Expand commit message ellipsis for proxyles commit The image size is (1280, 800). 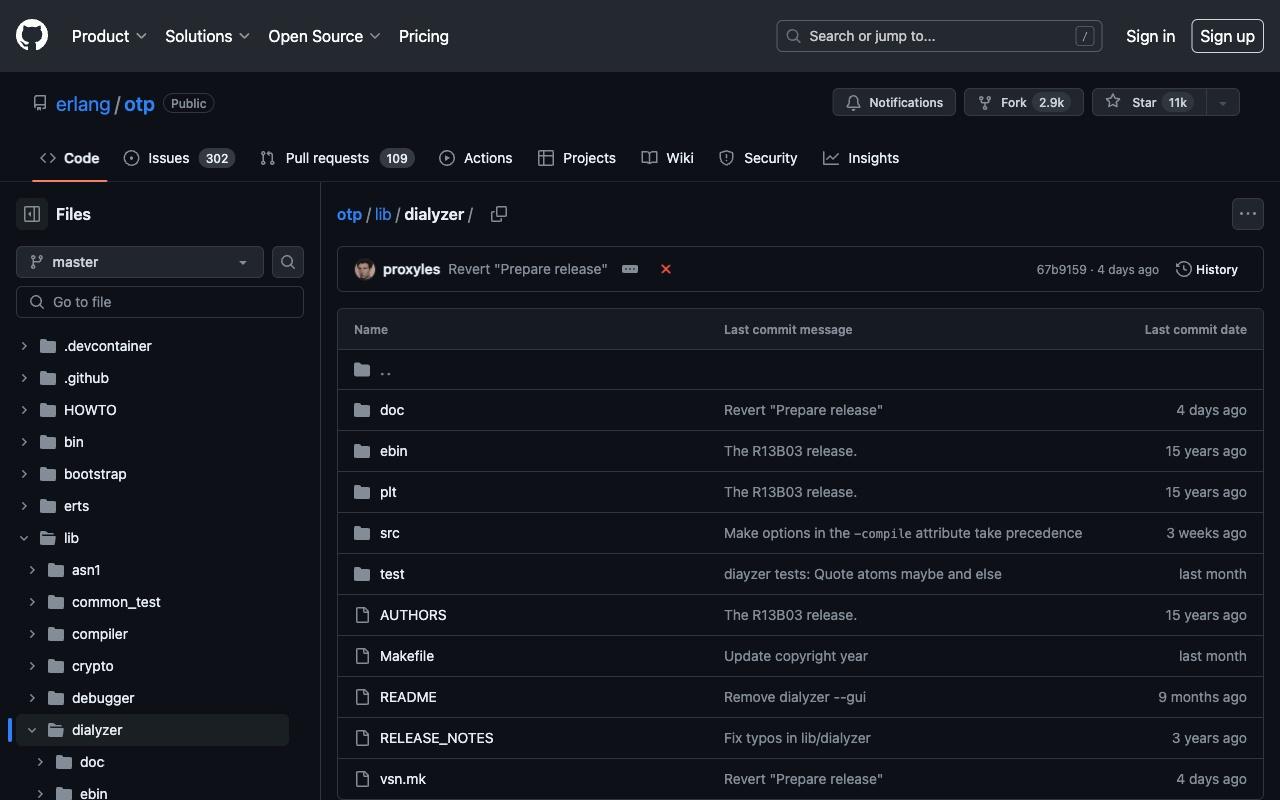point(630,269)
